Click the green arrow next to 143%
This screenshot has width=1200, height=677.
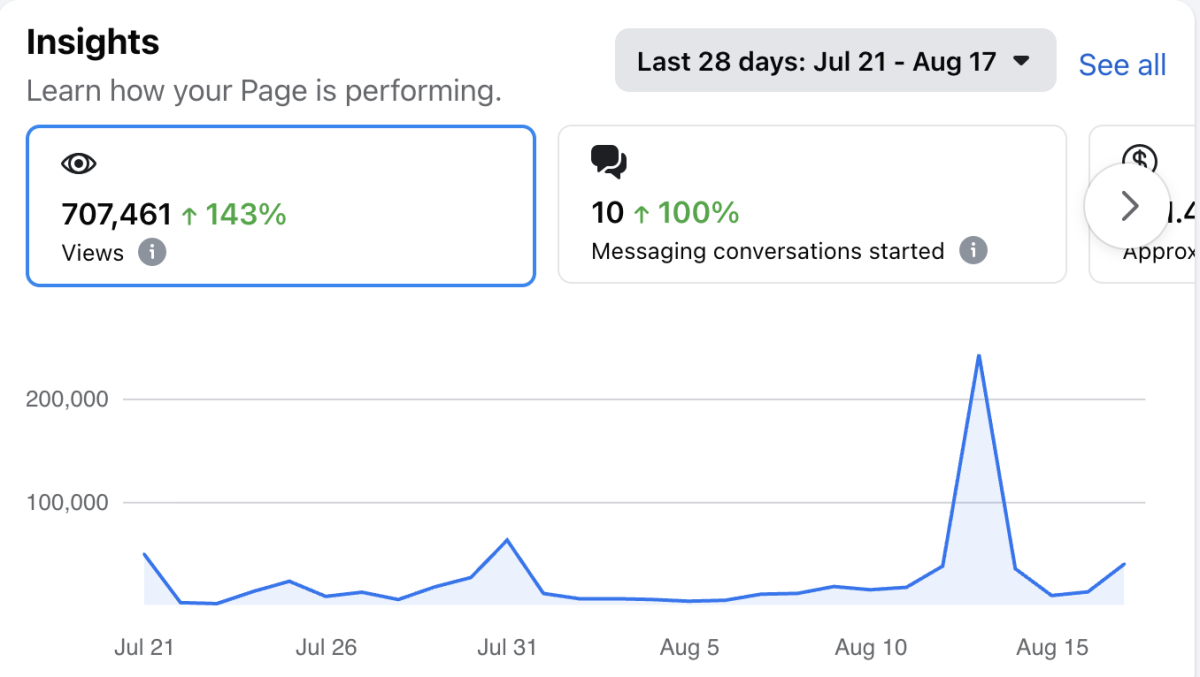[189, 215]
